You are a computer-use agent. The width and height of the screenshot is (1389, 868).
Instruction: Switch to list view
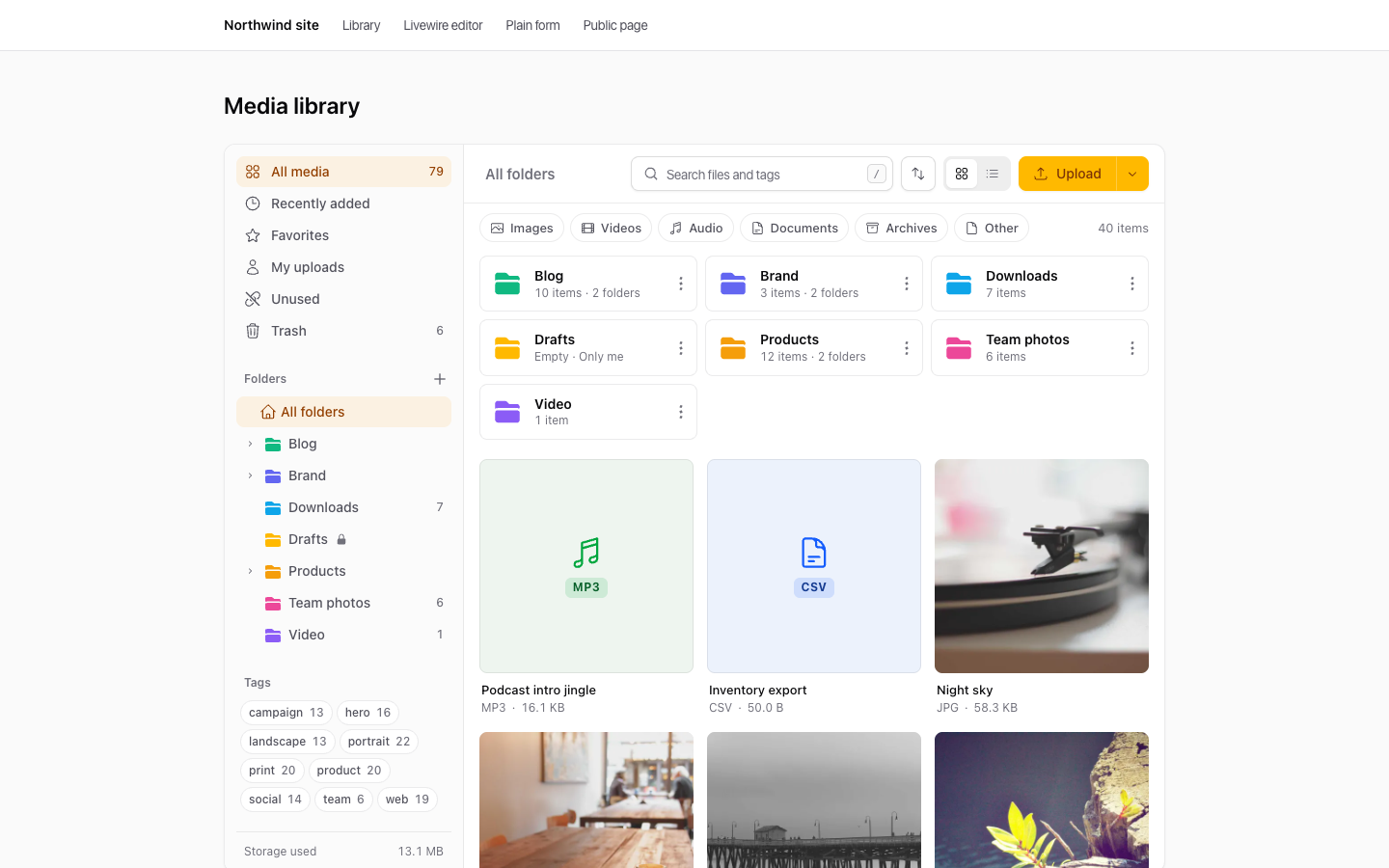(993, 174)
